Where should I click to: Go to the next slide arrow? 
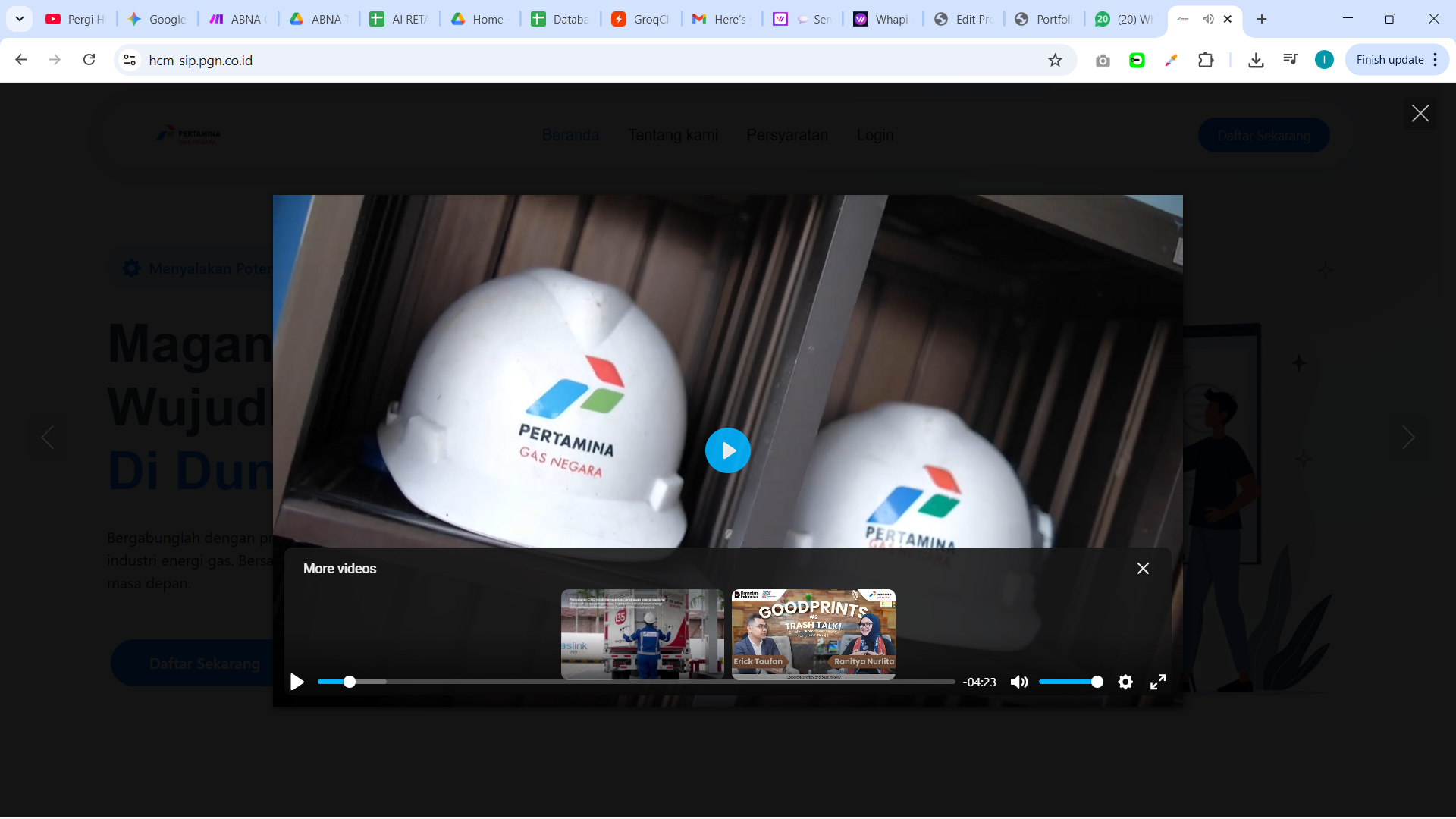[x=1408, y=438]
